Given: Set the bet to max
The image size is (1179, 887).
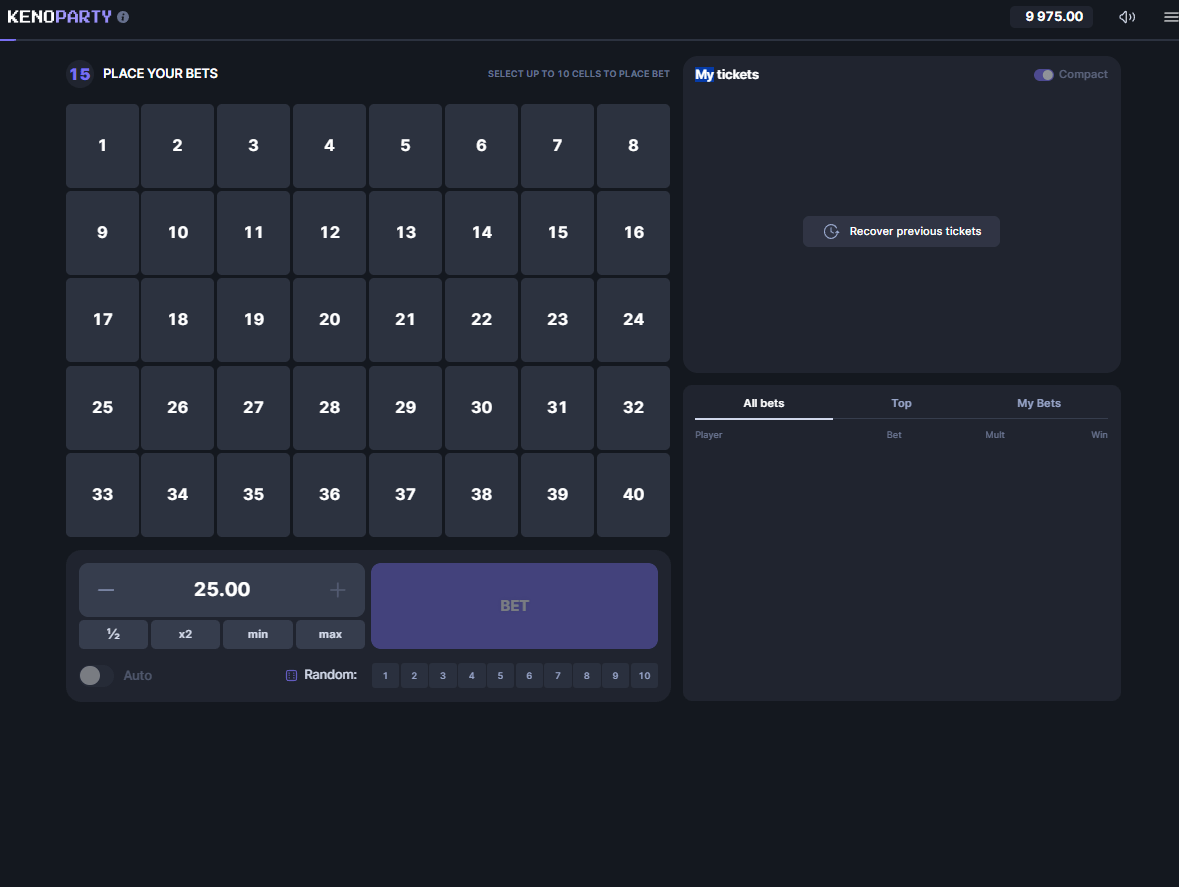Looking at the screenshot, I should tap(330, 634).
